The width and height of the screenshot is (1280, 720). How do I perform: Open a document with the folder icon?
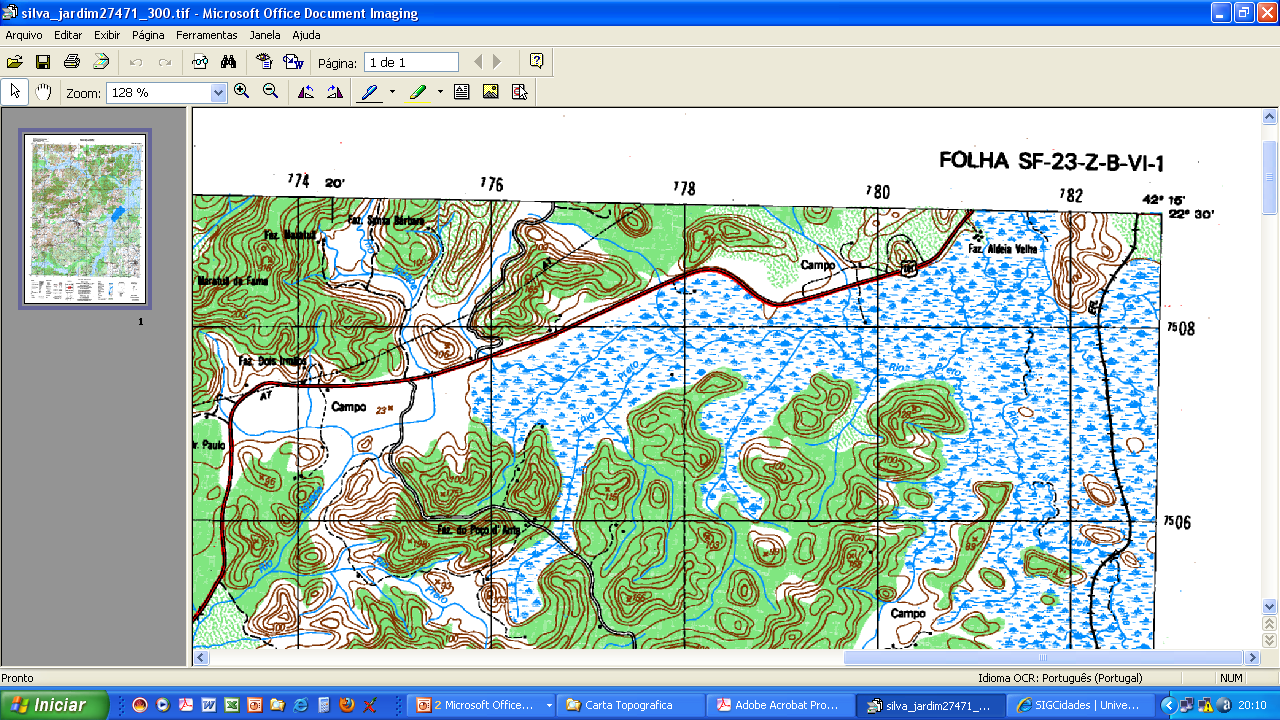tap(15, 62)
